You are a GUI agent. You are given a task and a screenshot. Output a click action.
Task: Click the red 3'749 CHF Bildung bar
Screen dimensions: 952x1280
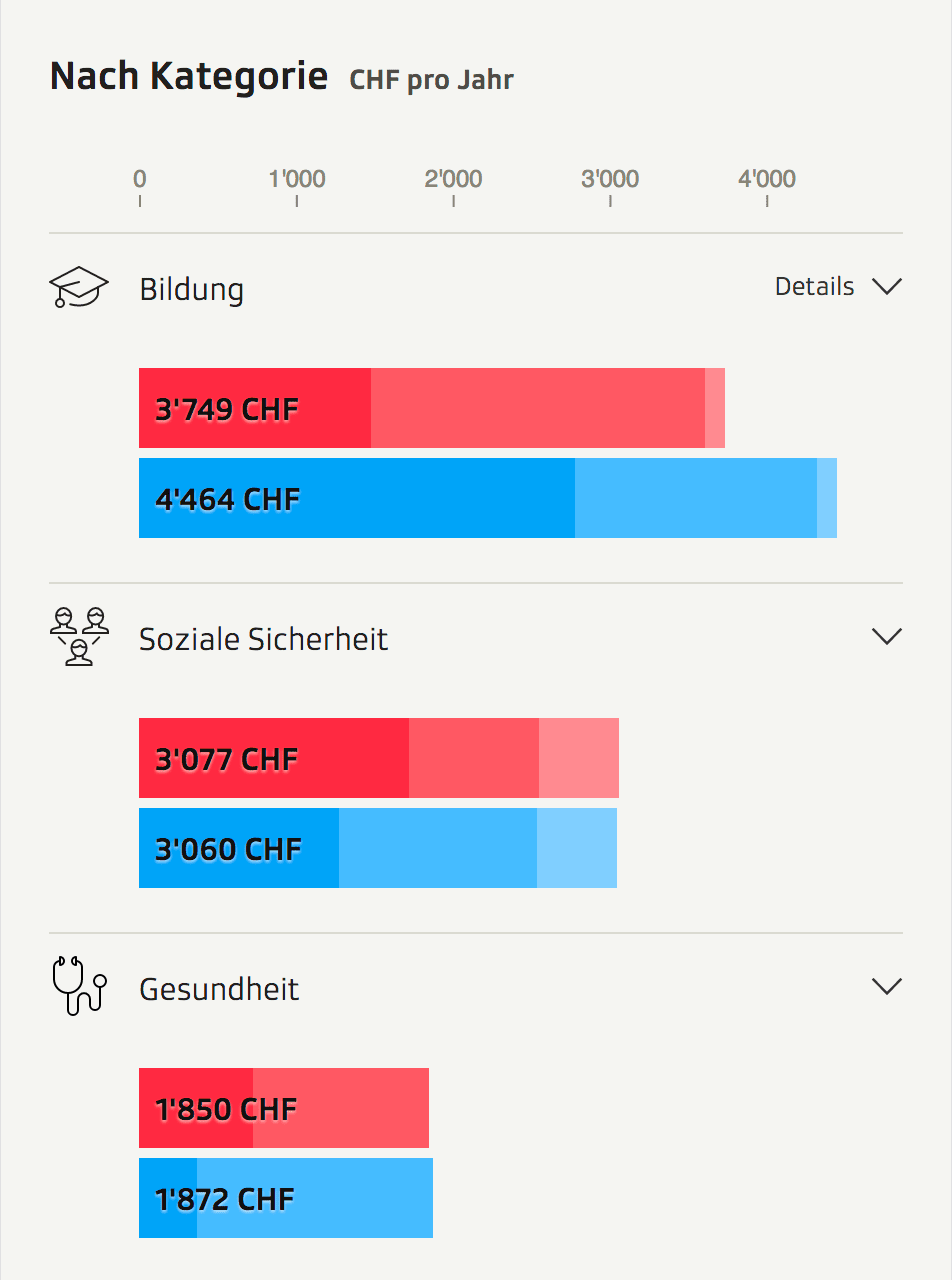point(432,408)
